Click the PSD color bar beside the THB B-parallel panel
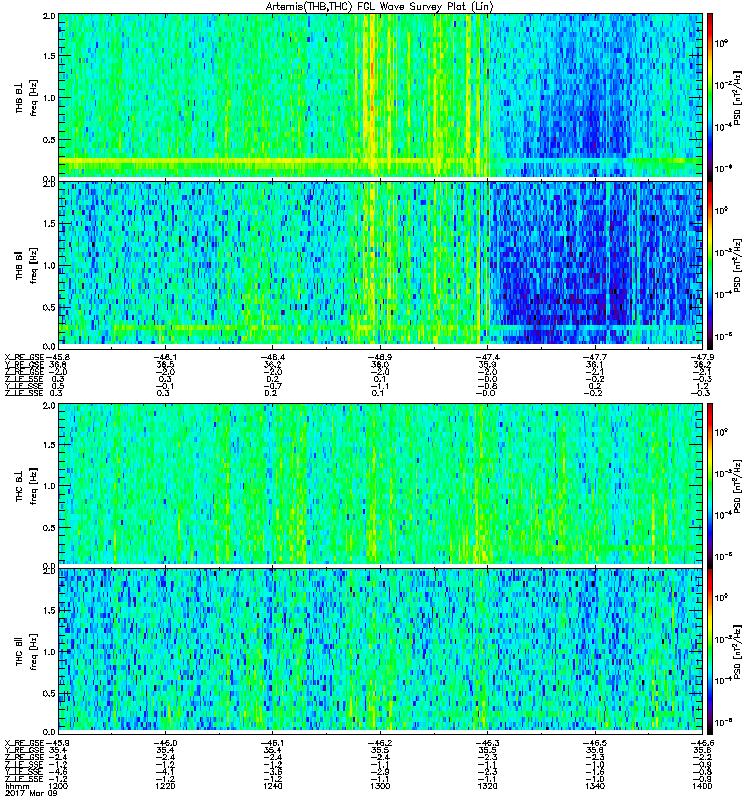Screen dimensions: 750x800 [710, 263]
